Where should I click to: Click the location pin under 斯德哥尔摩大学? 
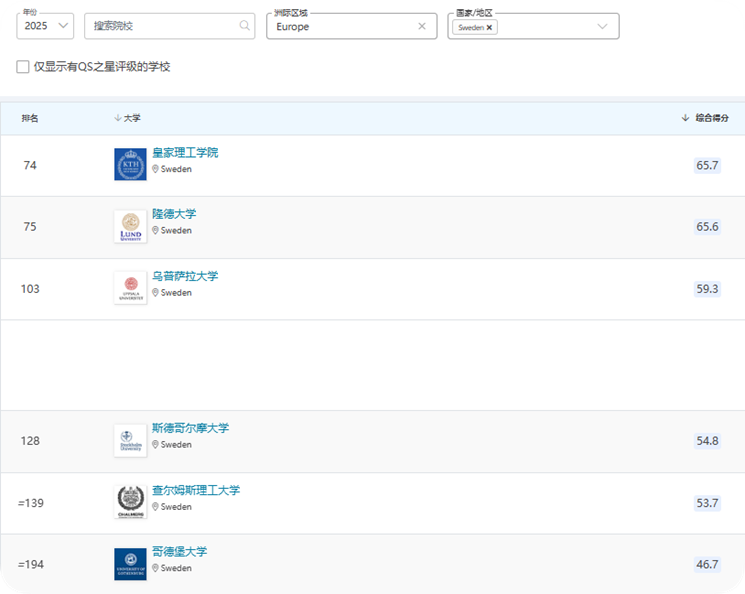(x=155, y=445)
